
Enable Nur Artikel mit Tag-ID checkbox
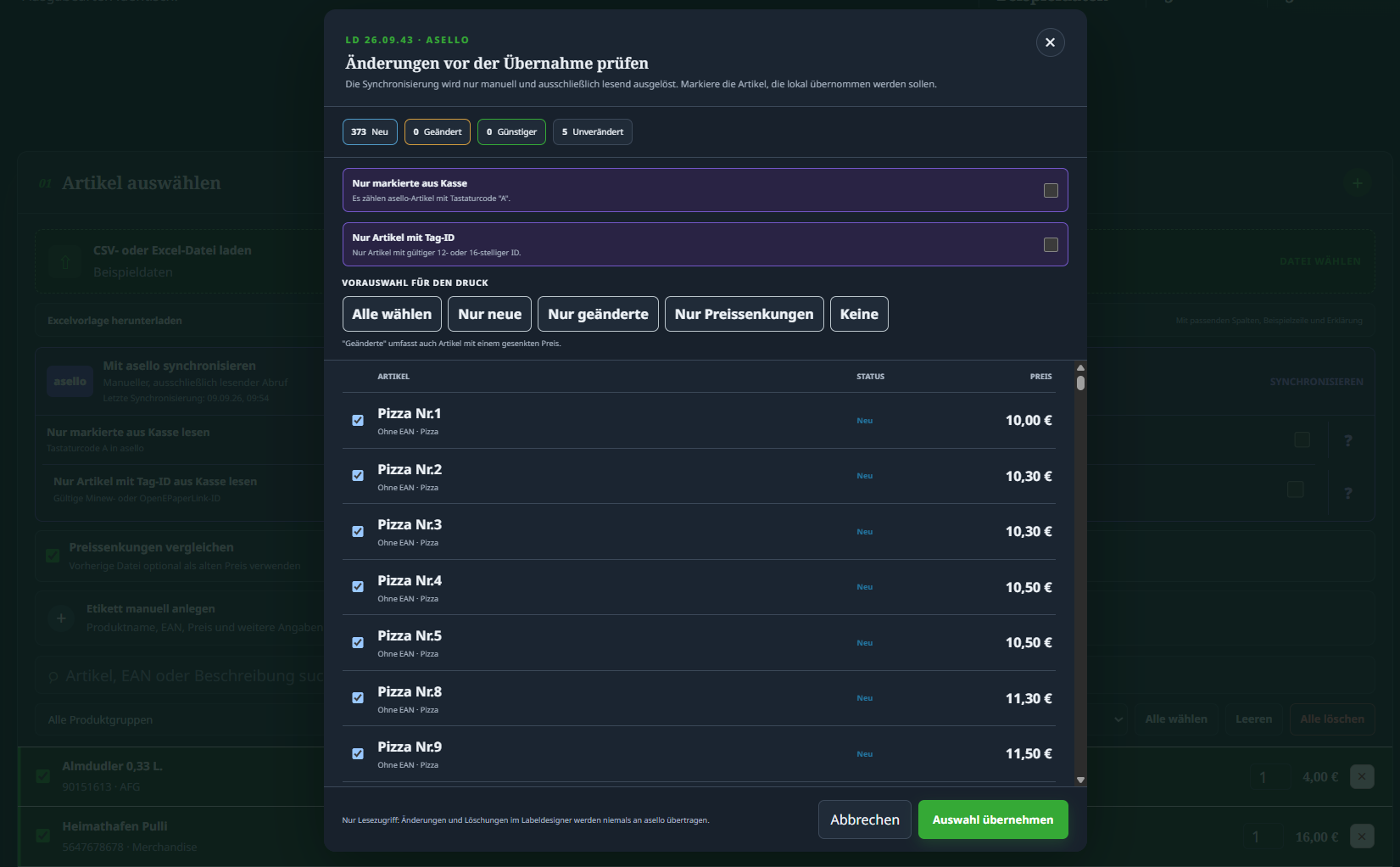[1051, 245]
